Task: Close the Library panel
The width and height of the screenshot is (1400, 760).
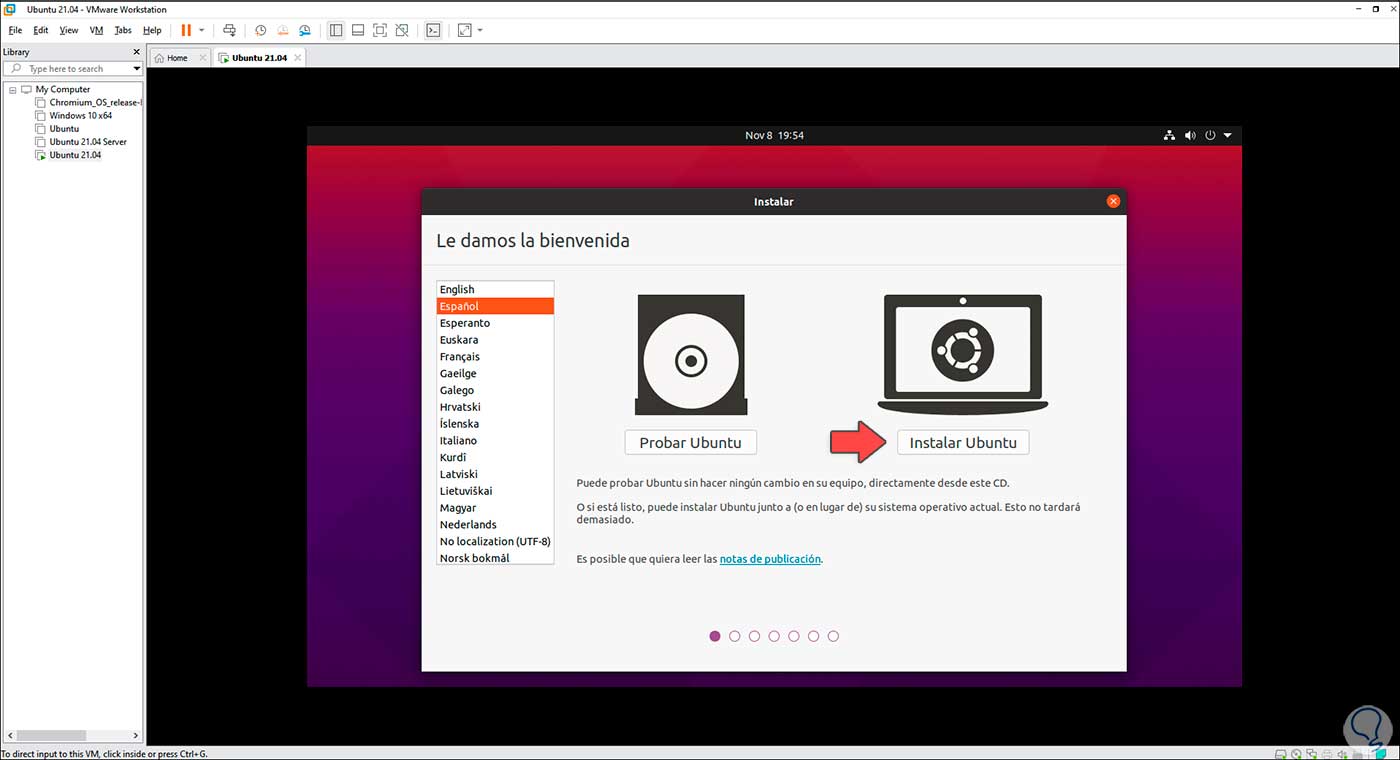Action: click(x=137, y=52)
